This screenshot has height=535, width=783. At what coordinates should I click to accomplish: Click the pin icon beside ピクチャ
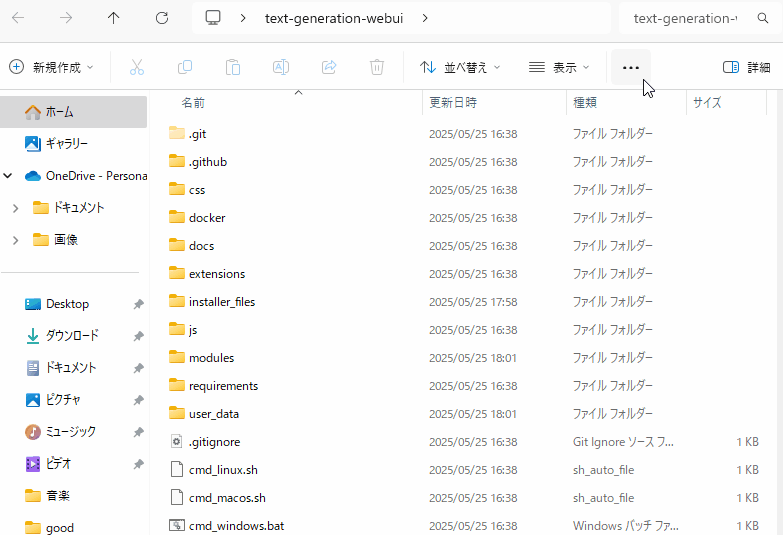[x=138, y=400]
